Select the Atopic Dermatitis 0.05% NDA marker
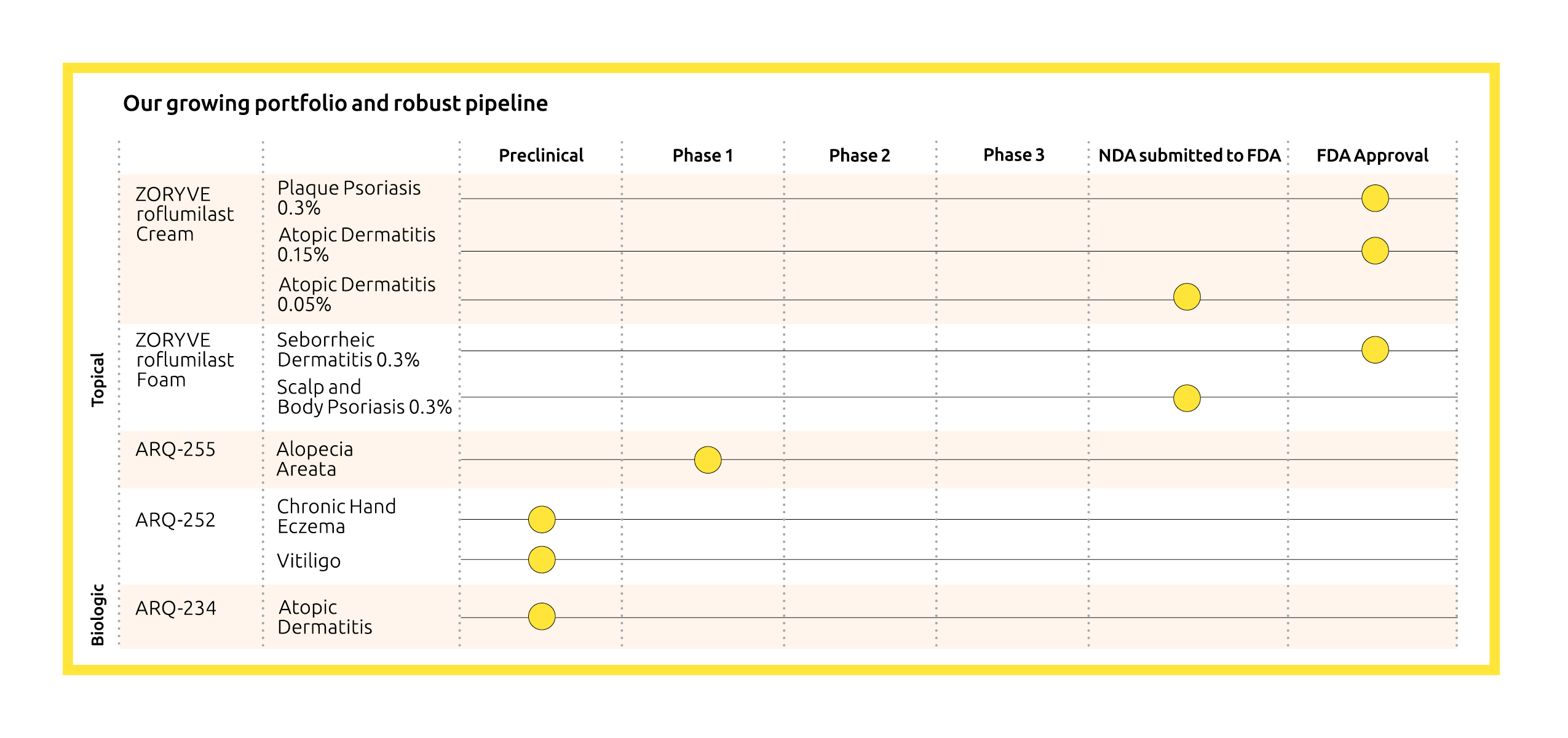The image size is (1568, 738). 1186,297
